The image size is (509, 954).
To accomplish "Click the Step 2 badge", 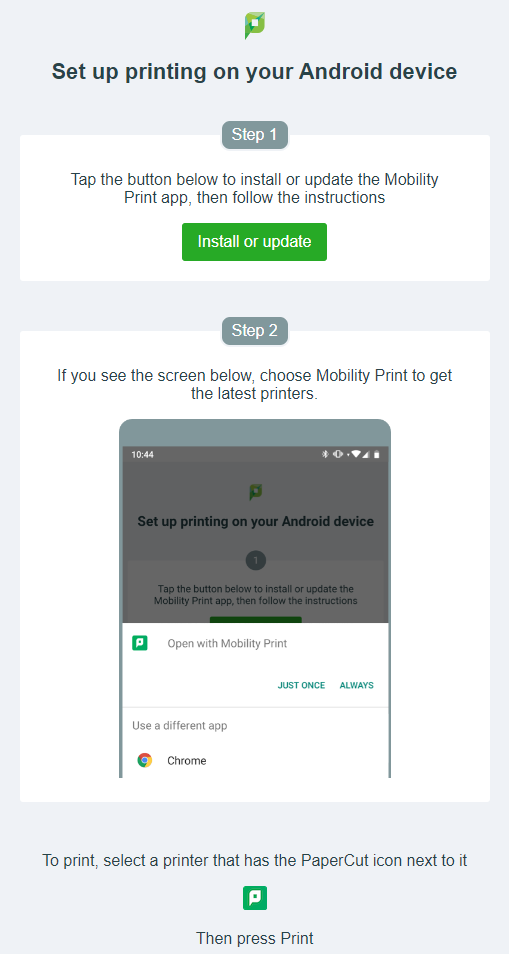I will coord(254,330).
